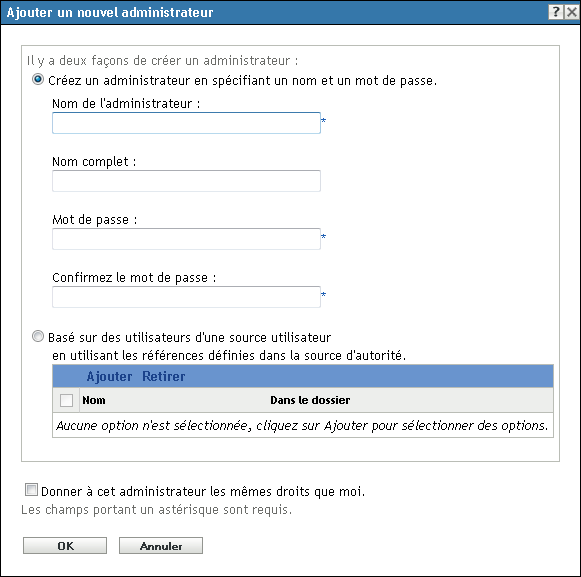Click the Dans le dossier column header

310,400
